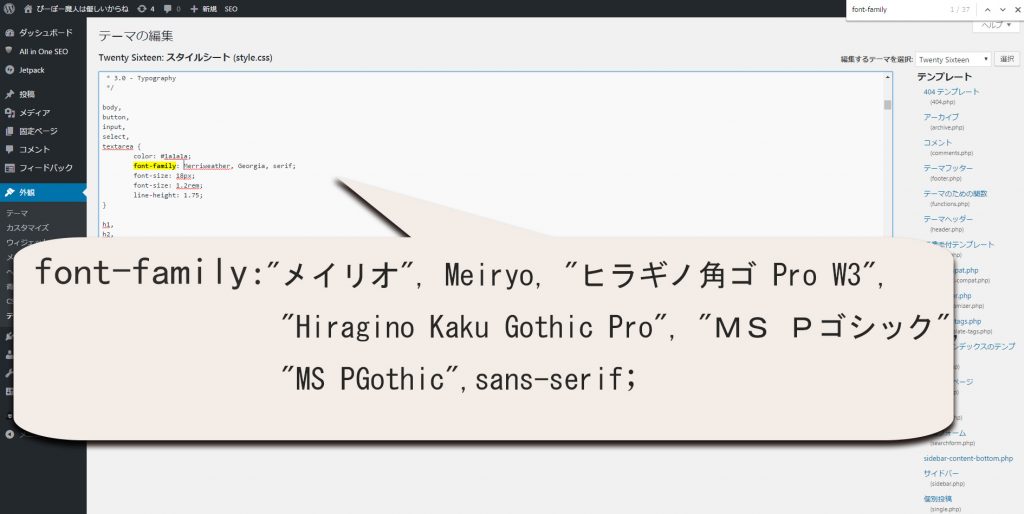Click the All in One SEO shield icon
This screenshot has height=514, width=1024.
point(9,50)
